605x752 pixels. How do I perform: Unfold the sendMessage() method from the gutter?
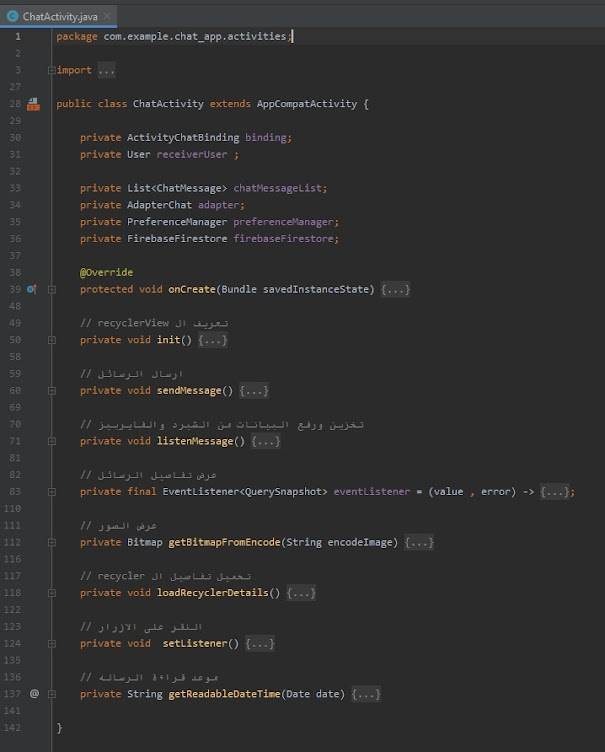(51, 390)
